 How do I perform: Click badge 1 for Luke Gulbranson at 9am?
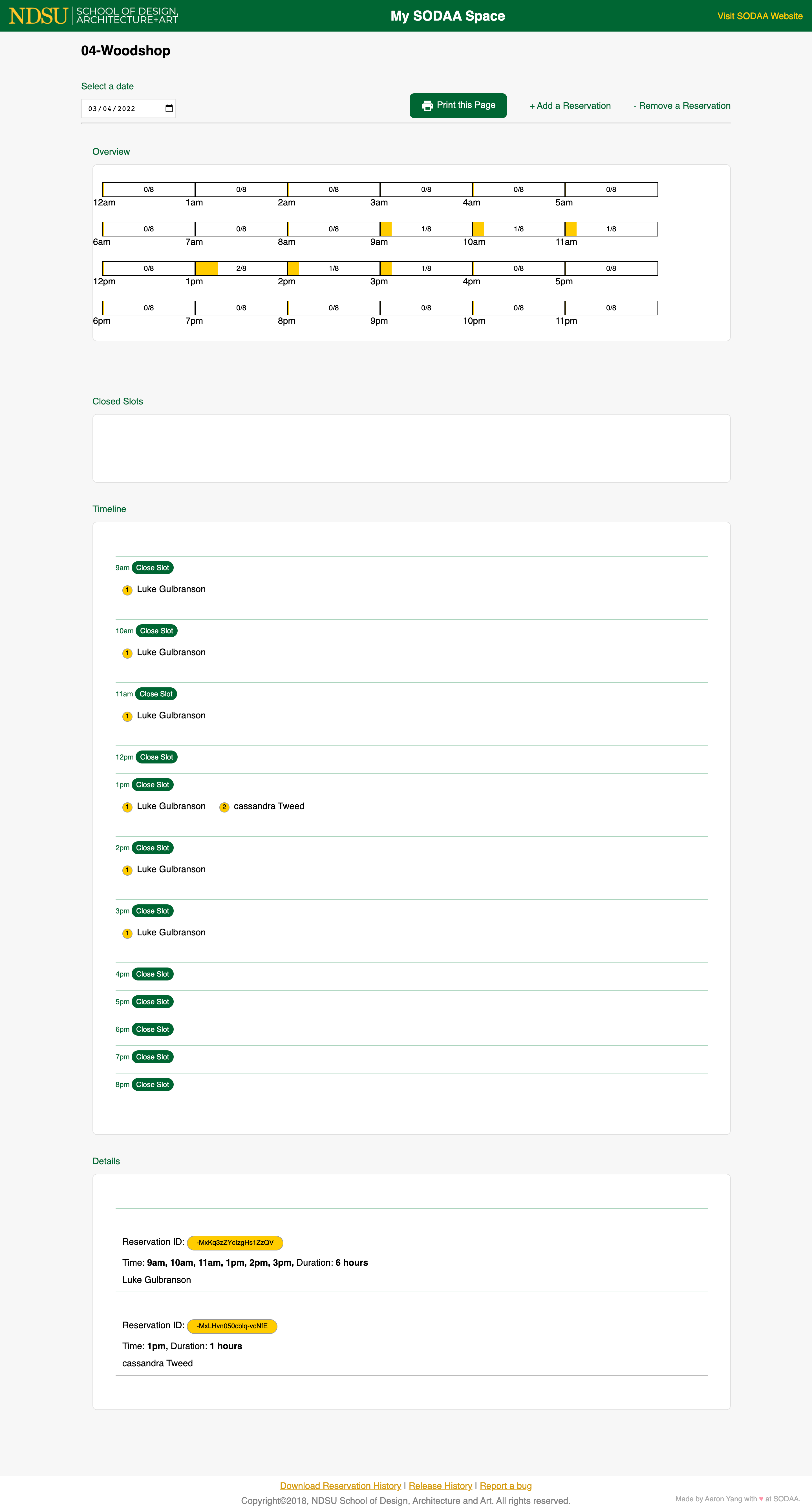[x=127, y=590]
